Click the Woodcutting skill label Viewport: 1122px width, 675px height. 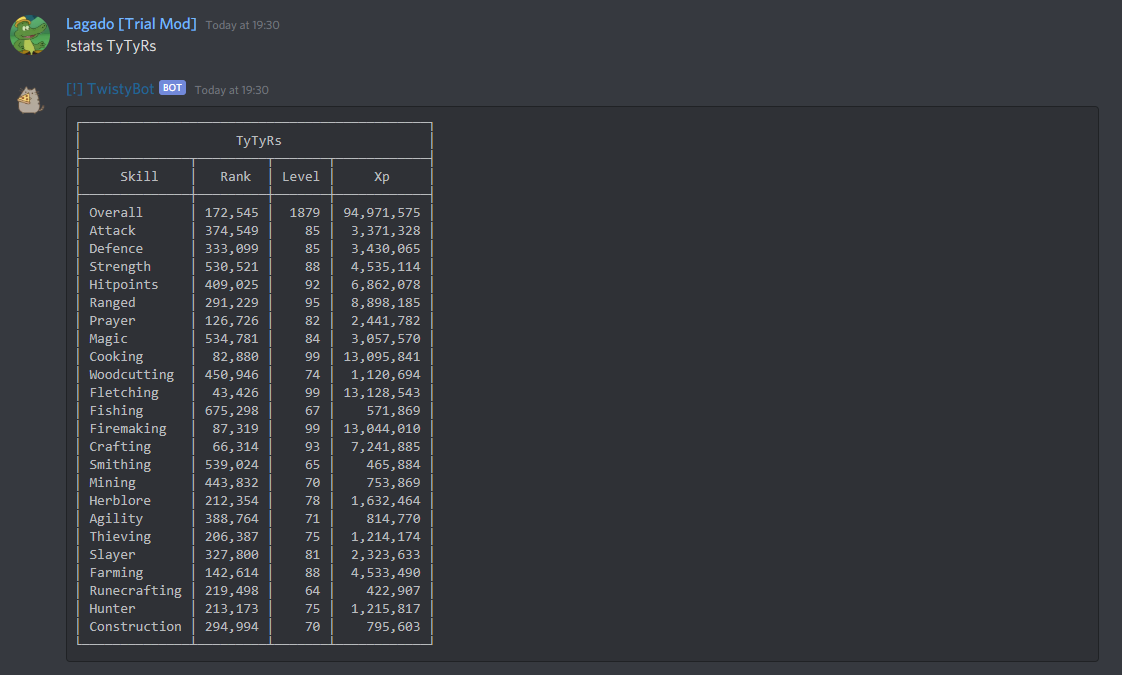[x=132, y=374]
